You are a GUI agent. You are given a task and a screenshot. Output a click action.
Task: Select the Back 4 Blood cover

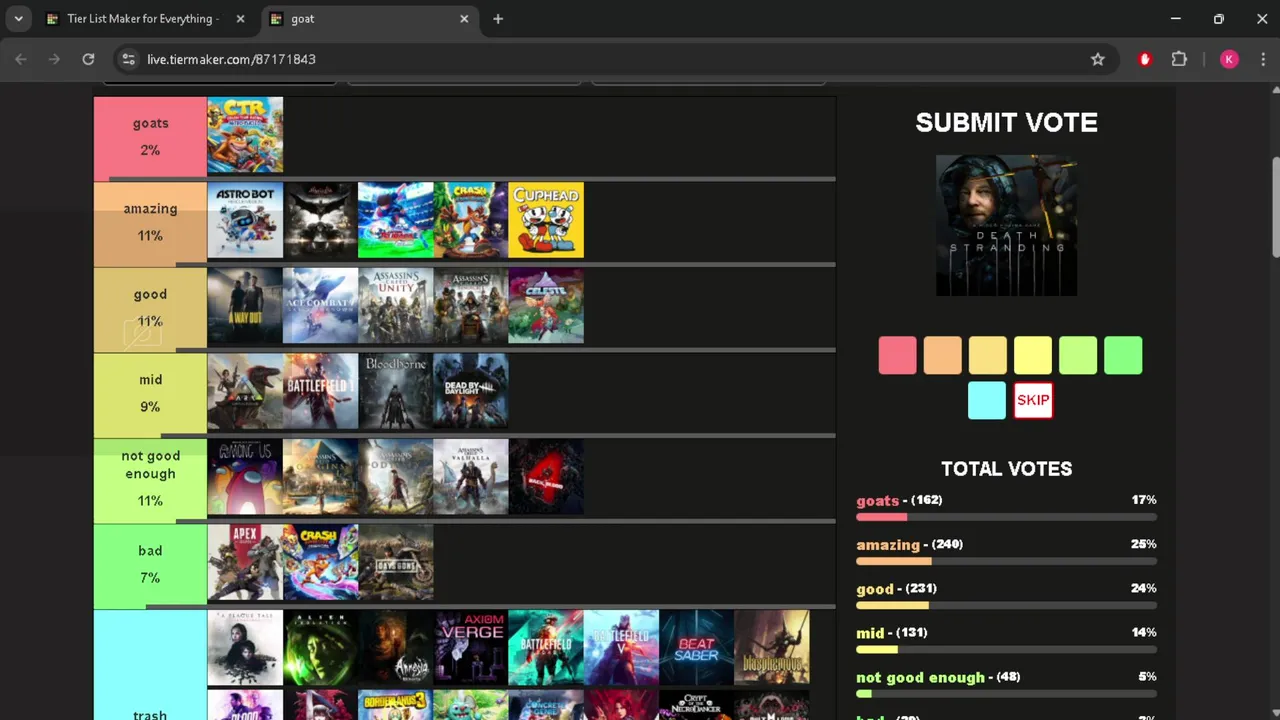click(x=546, y=477)
